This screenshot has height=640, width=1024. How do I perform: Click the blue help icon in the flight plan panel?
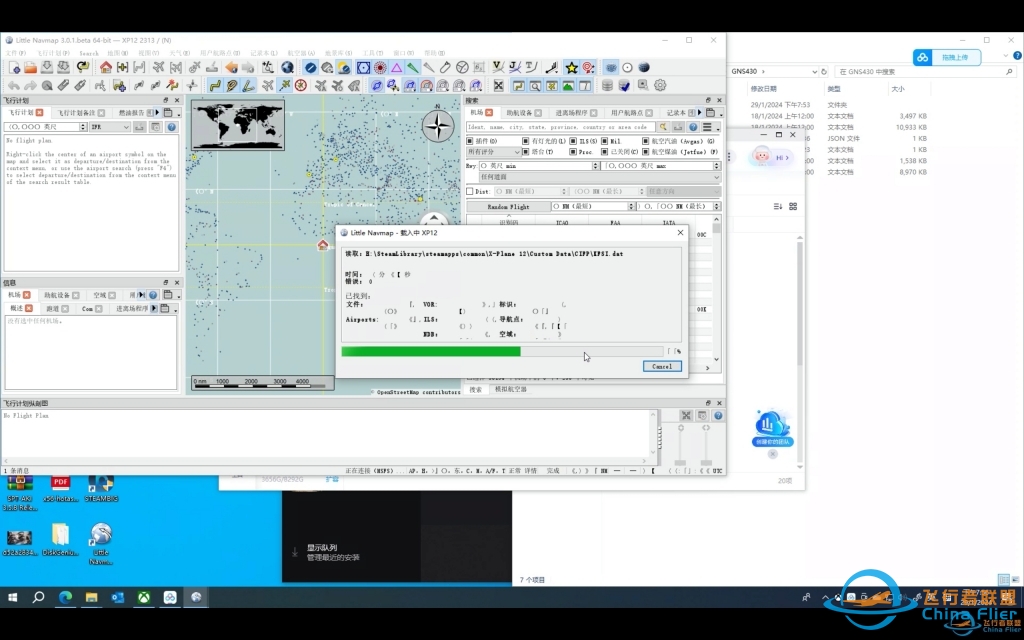tap(172, 127)
